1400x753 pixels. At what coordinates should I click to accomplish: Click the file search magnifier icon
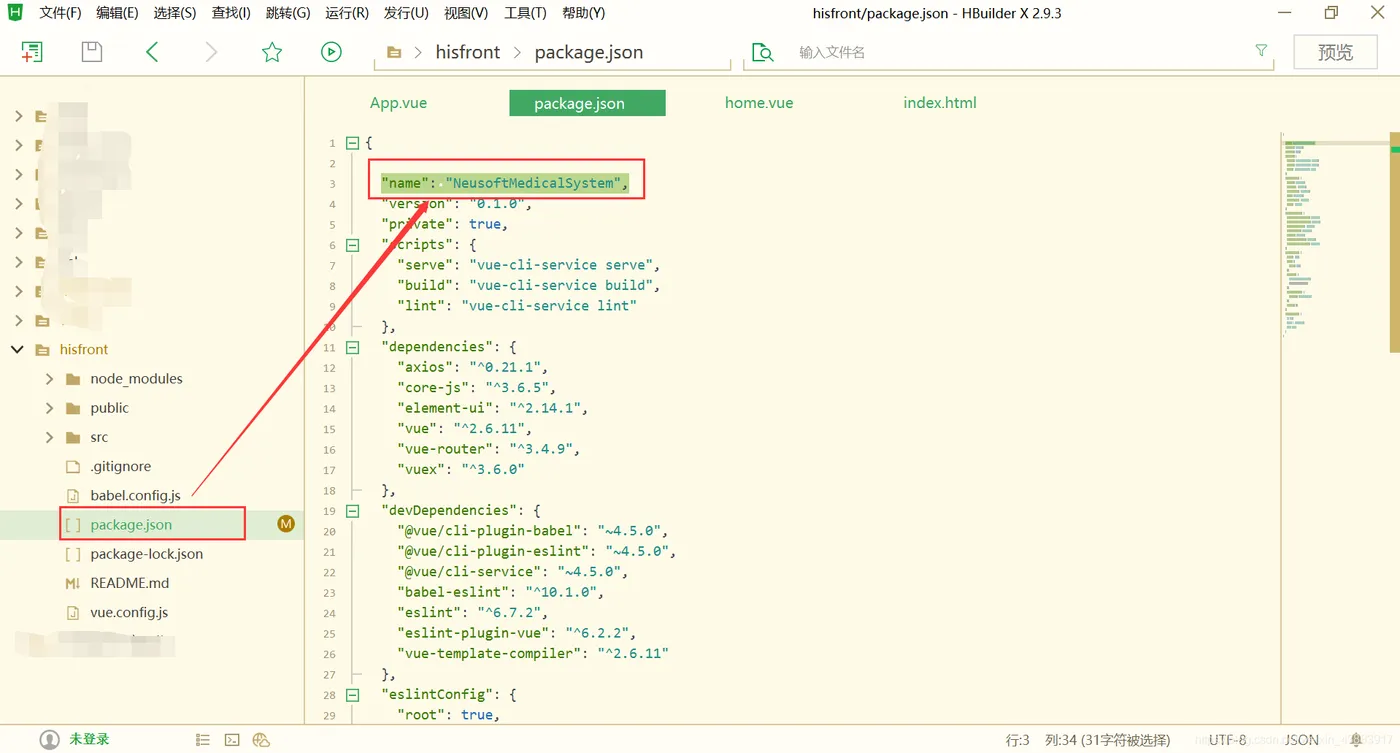[763, 52]
